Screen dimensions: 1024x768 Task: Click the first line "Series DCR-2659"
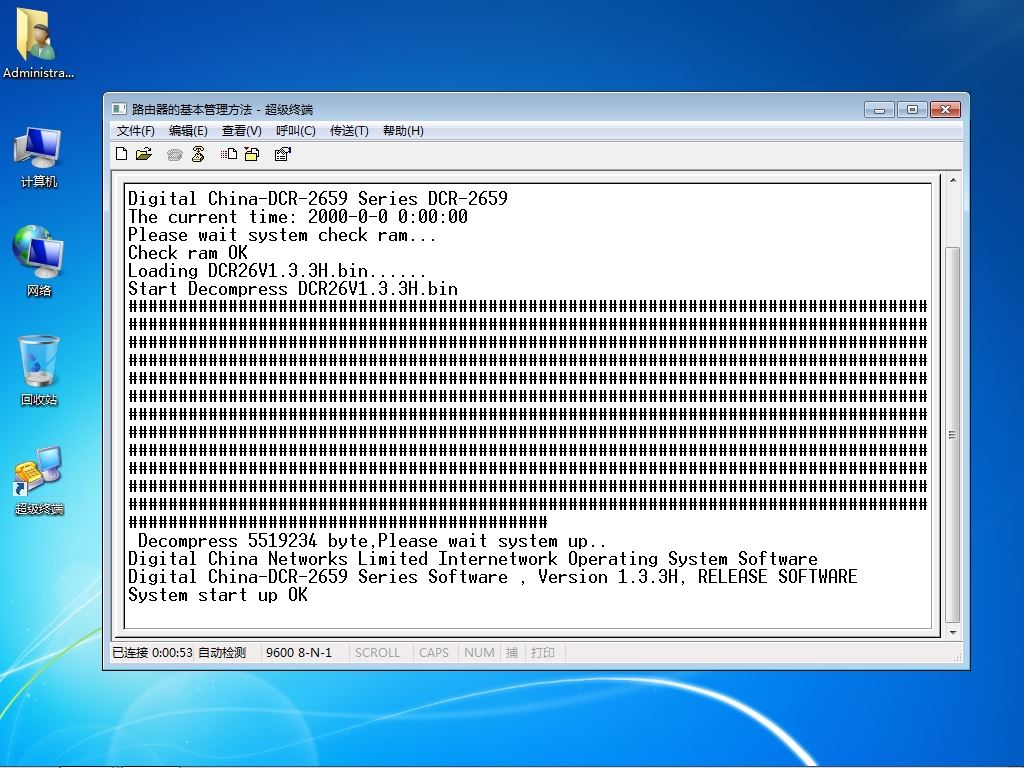point(318,199)
